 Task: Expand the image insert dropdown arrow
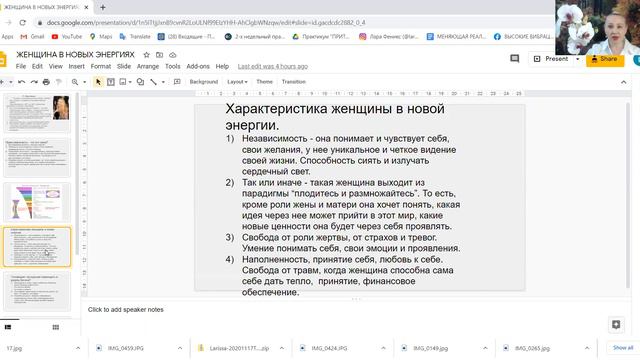(x=130, y=82)
